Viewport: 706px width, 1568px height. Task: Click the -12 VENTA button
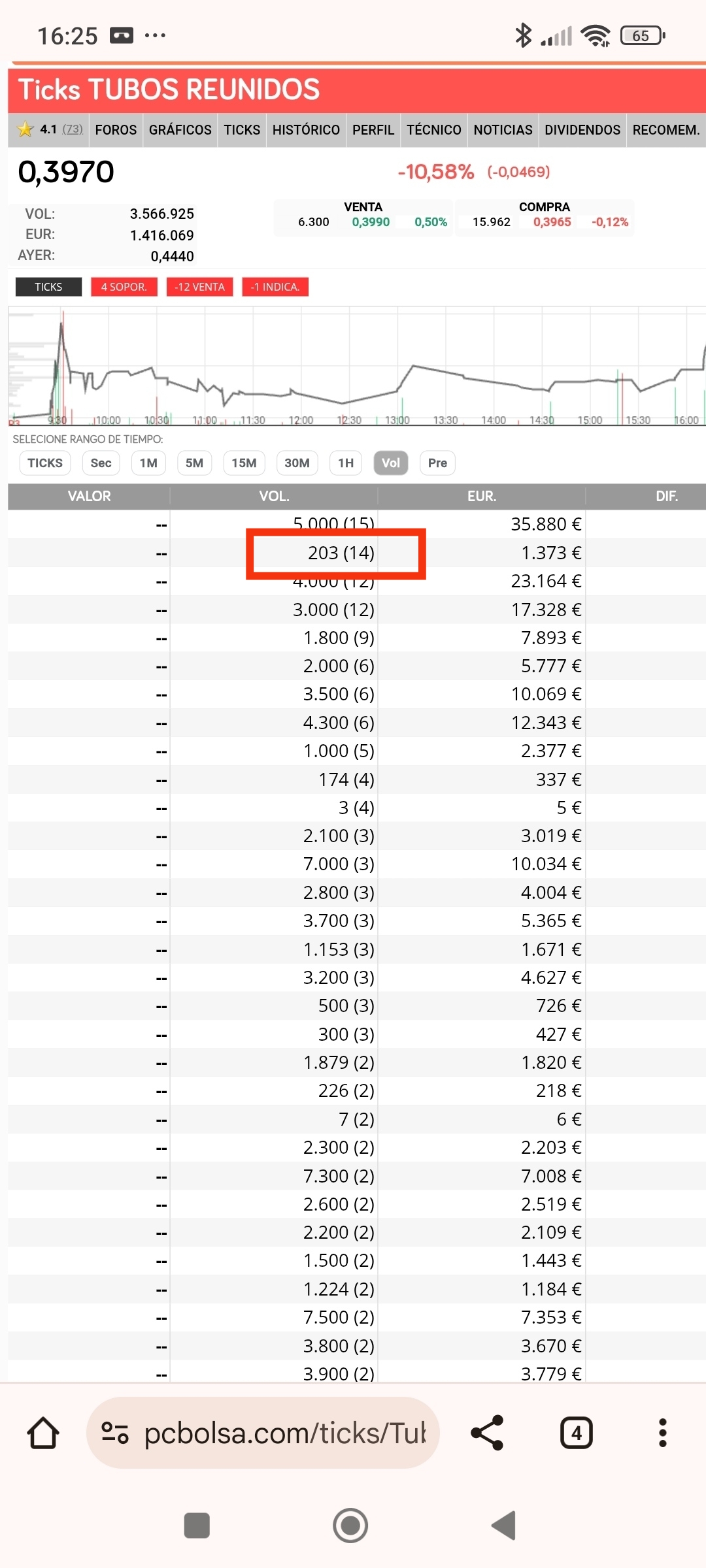[x=199, y=287]
